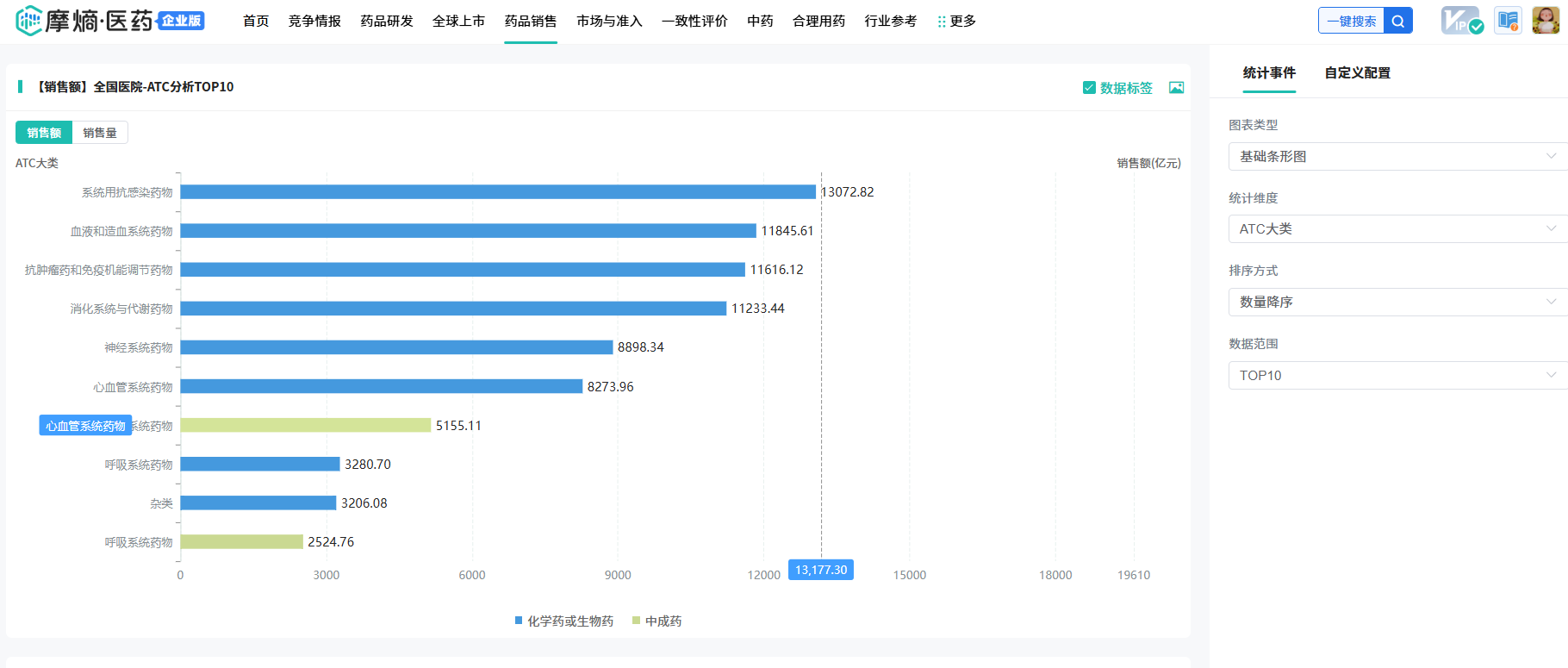Open the 一致性评价 navigation link
This screenshot has width=1568, height=668.
(694, 22)
